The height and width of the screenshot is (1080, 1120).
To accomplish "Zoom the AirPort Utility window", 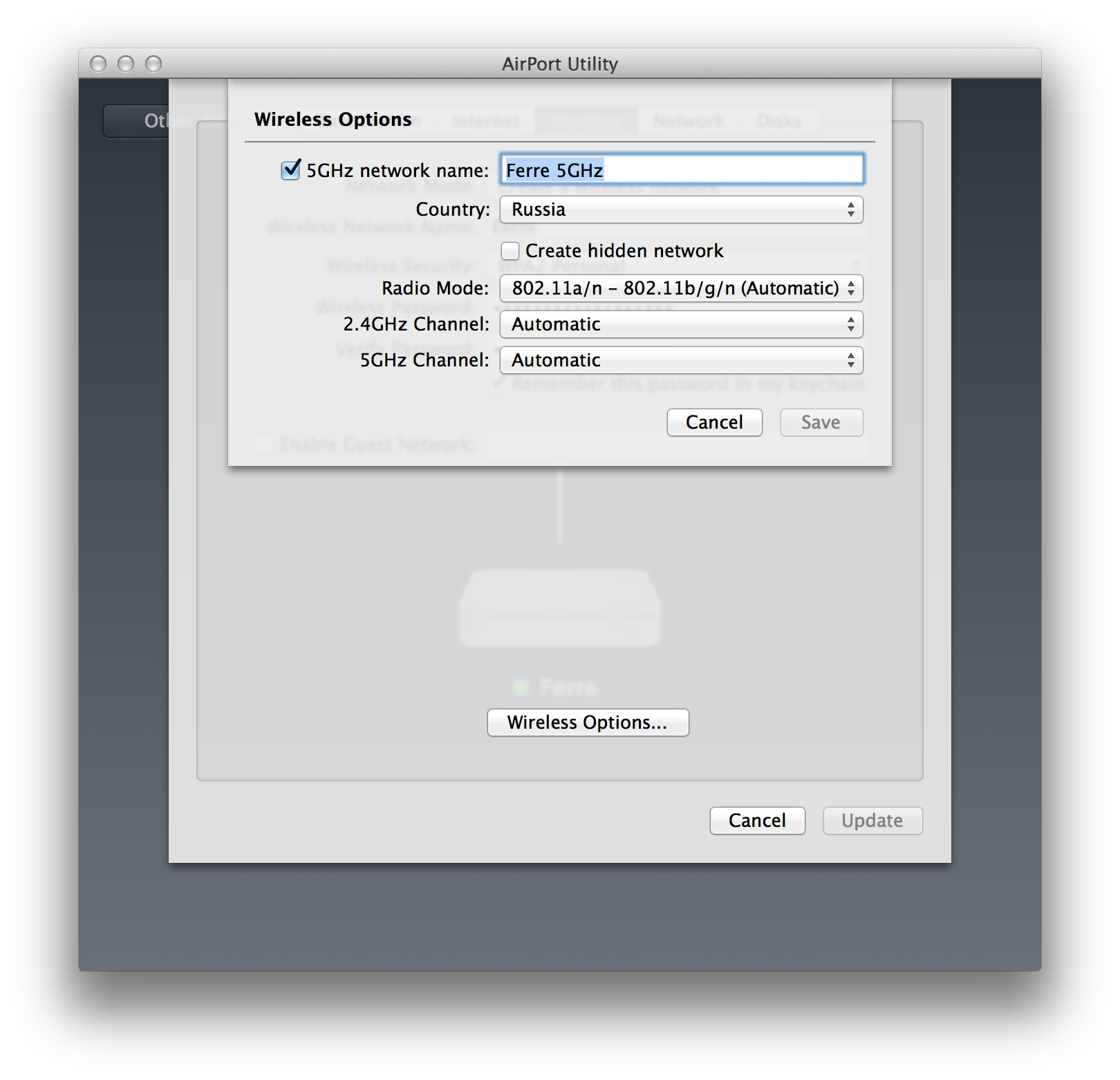I will [153, 64].
